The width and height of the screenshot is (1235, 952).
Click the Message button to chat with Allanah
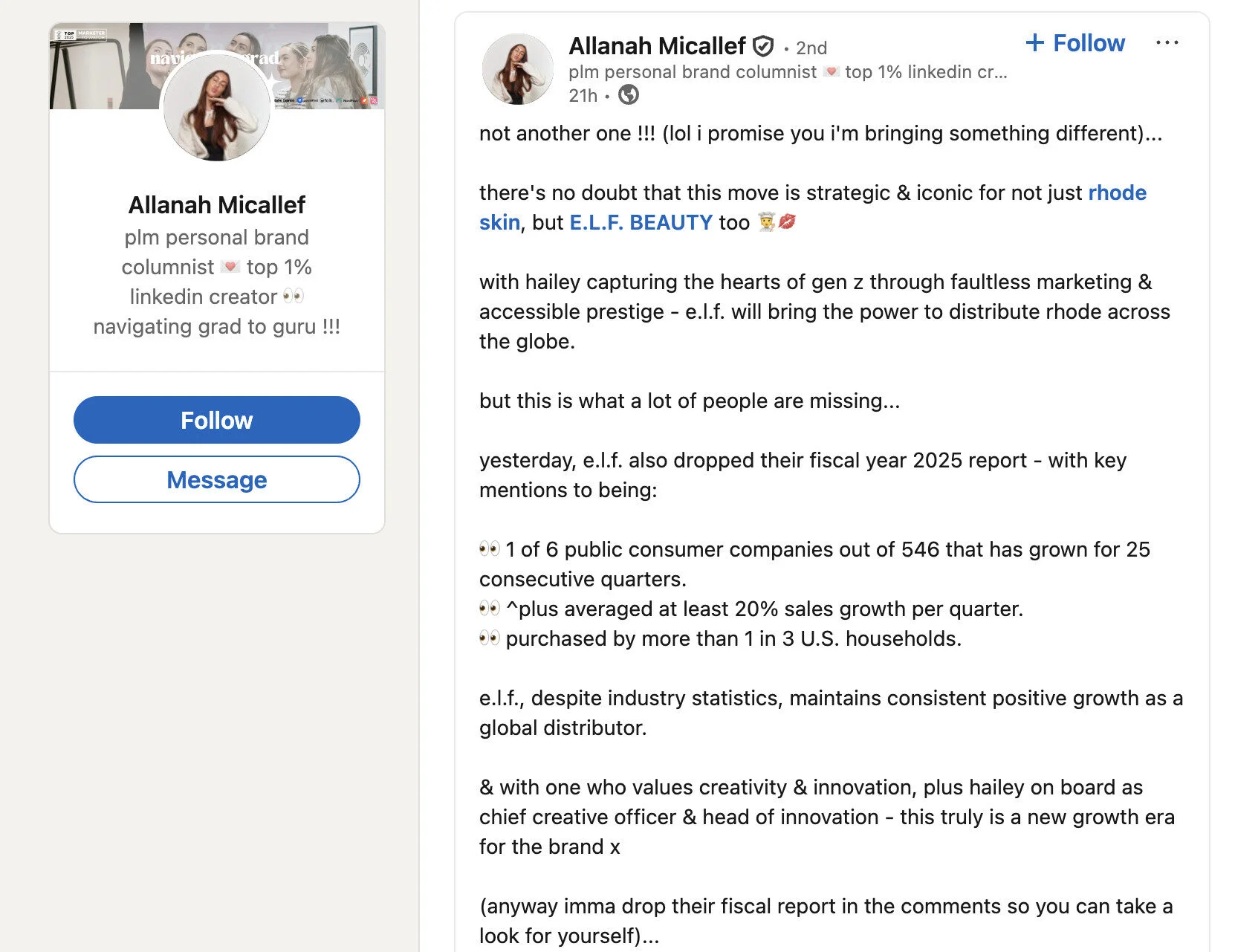tap(216, 479)
